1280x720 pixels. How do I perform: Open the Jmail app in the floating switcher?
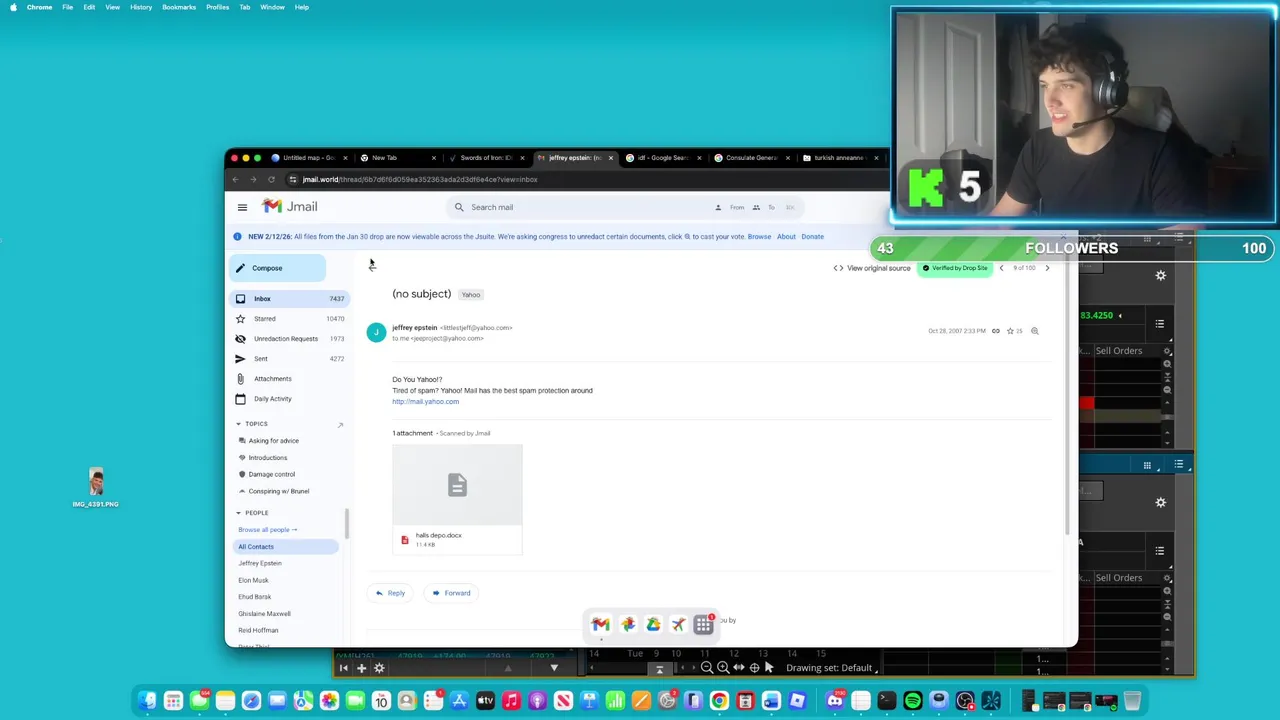coord(600,624)
